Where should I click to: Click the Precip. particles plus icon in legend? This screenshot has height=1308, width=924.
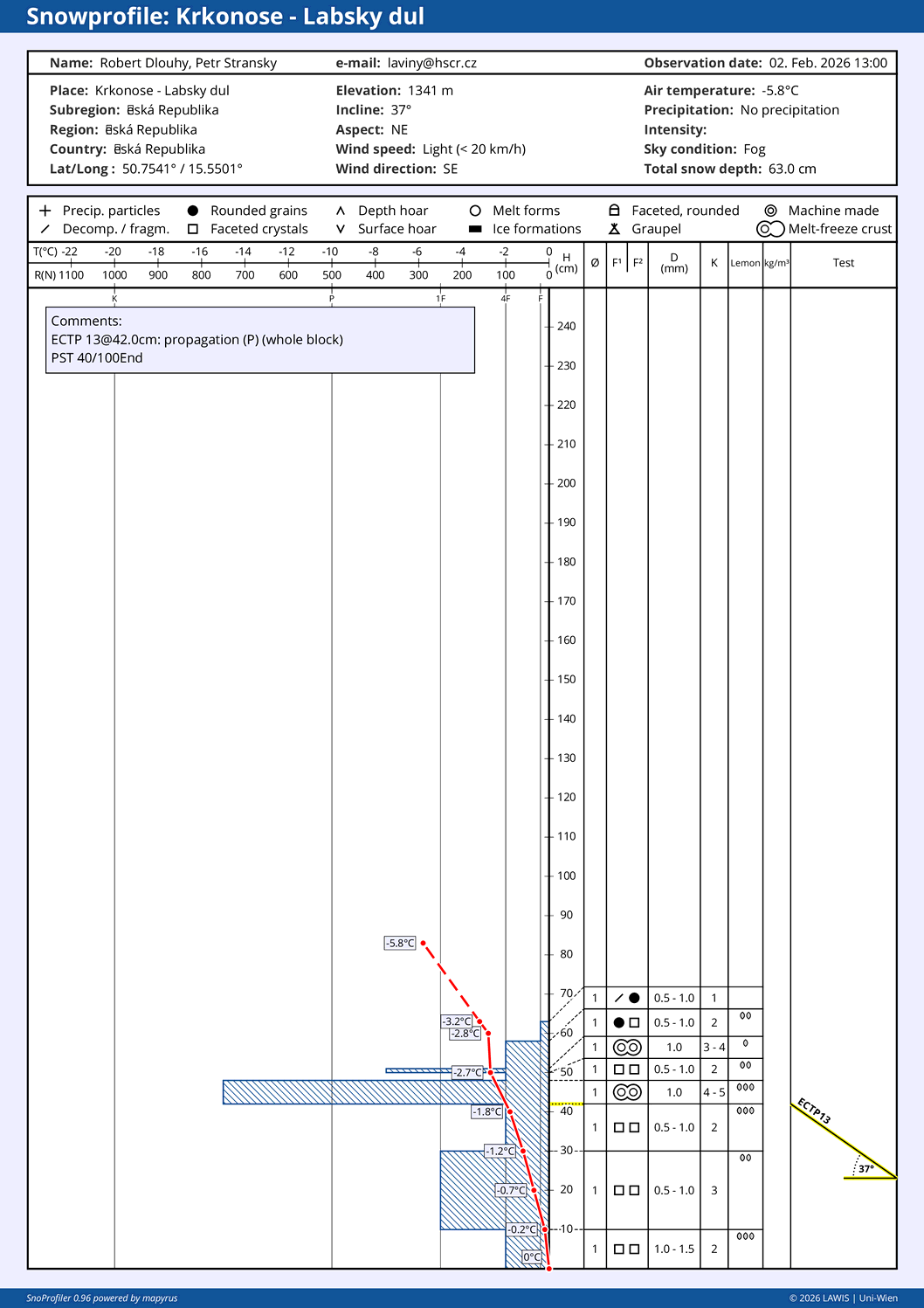[x=45, y=211]
